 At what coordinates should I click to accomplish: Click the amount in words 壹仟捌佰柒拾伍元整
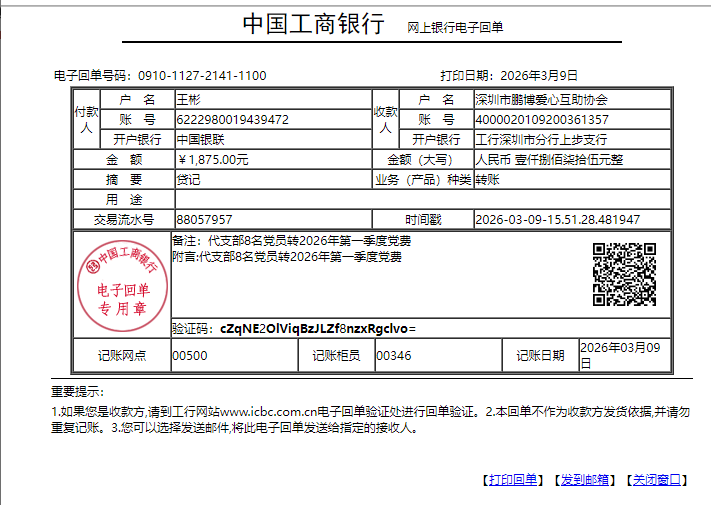point(569,160)
